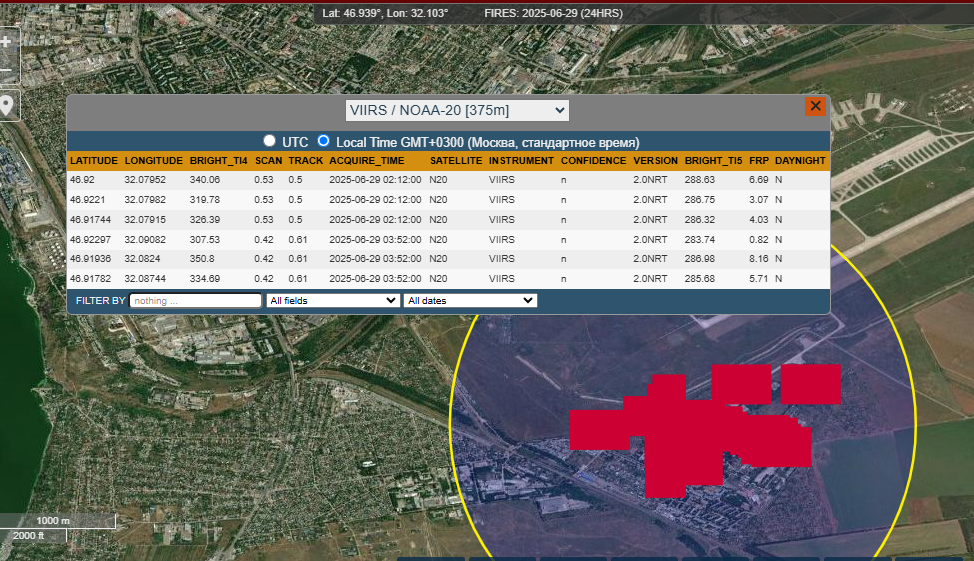Sort by the TRACK column header
The width and height of the screenshot is (974, 561).
pyautogui.click(x=306, y=160)
